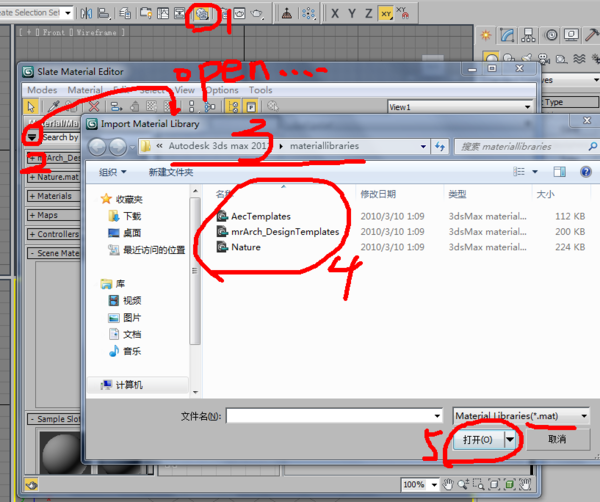Open the Hierarchy panel tab

click(528, 36)
